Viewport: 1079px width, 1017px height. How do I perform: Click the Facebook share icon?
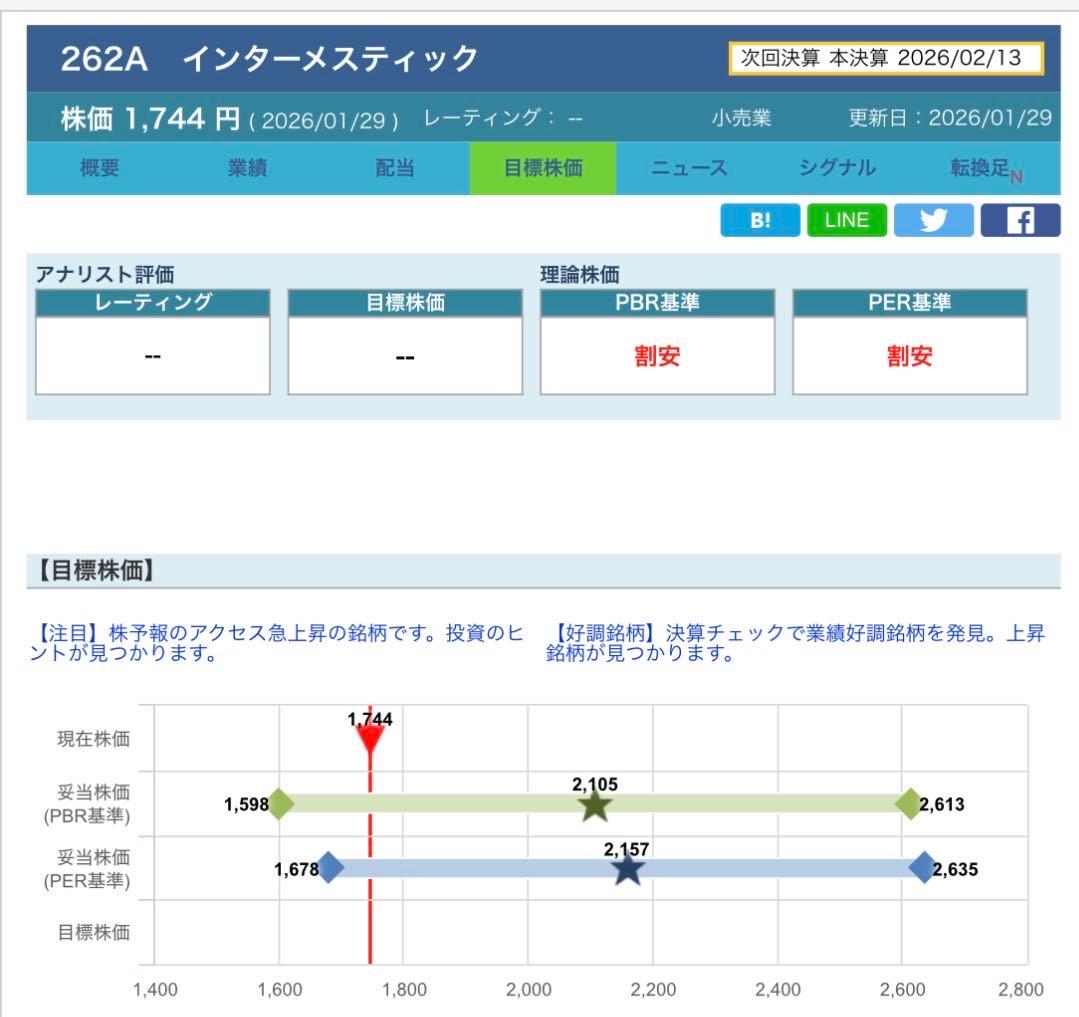pyautogui.click(x=1020, y=220)
